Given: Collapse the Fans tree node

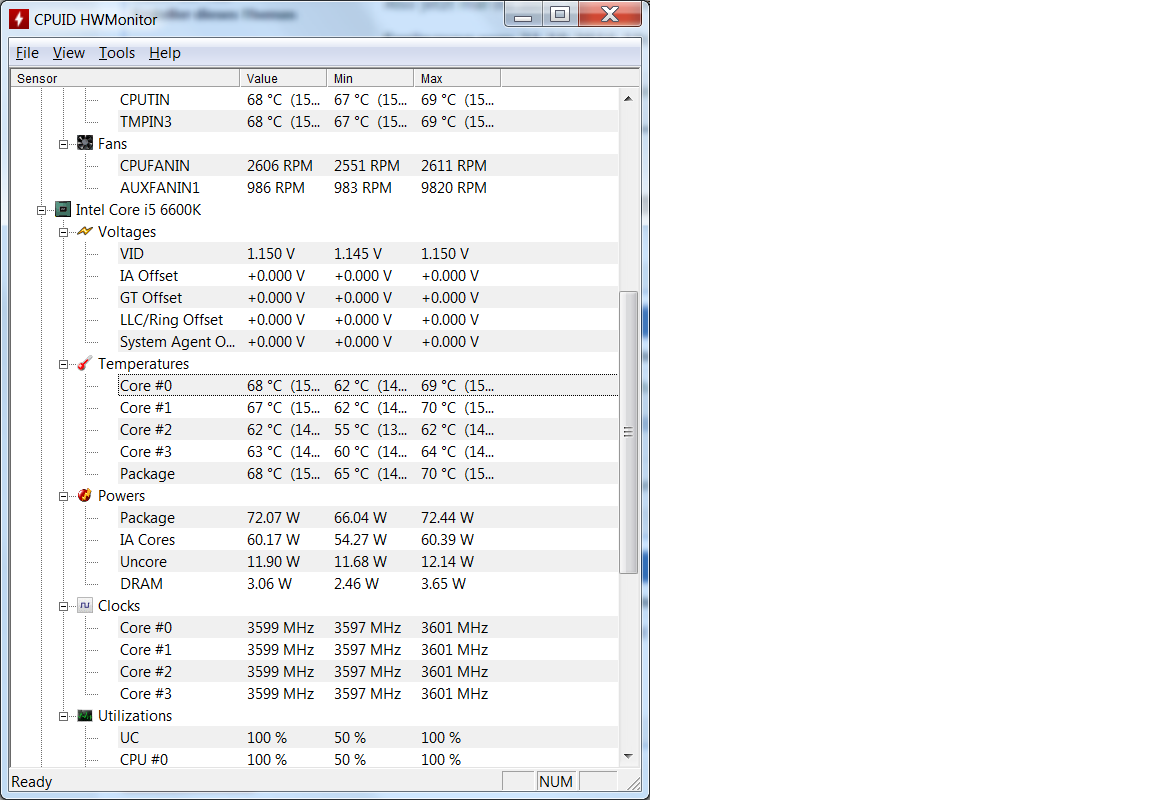Looking at the screenshot, I should [64, 144].
